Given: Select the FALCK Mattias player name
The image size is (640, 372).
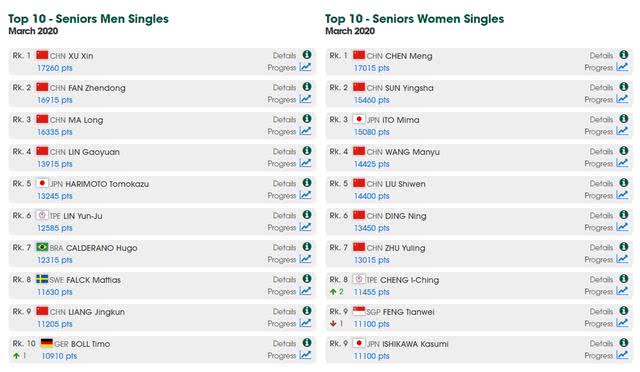Looking at the screenshot, I should 93,280.
